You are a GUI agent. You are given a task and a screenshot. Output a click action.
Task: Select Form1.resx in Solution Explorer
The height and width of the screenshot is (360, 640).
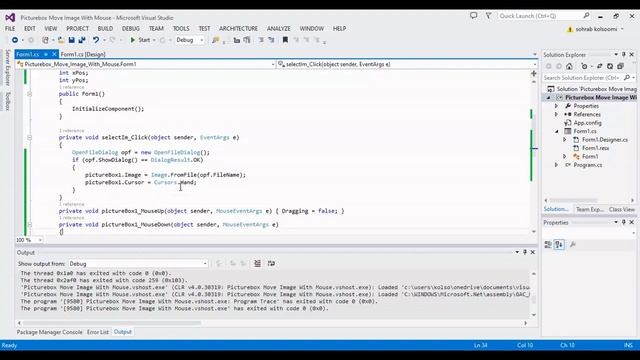pyautogui.click(x=596, y=148)
